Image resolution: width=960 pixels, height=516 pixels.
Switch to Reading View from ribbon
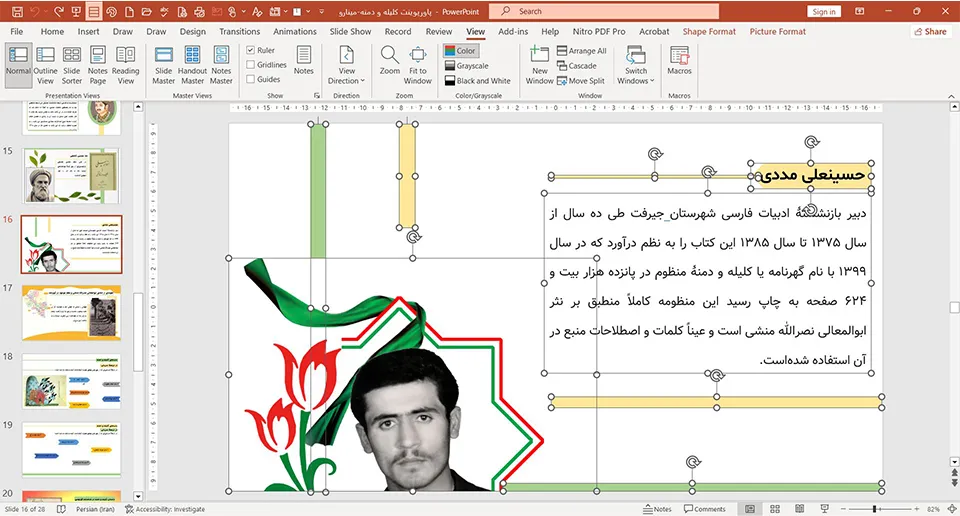click(x=126, y=65)
